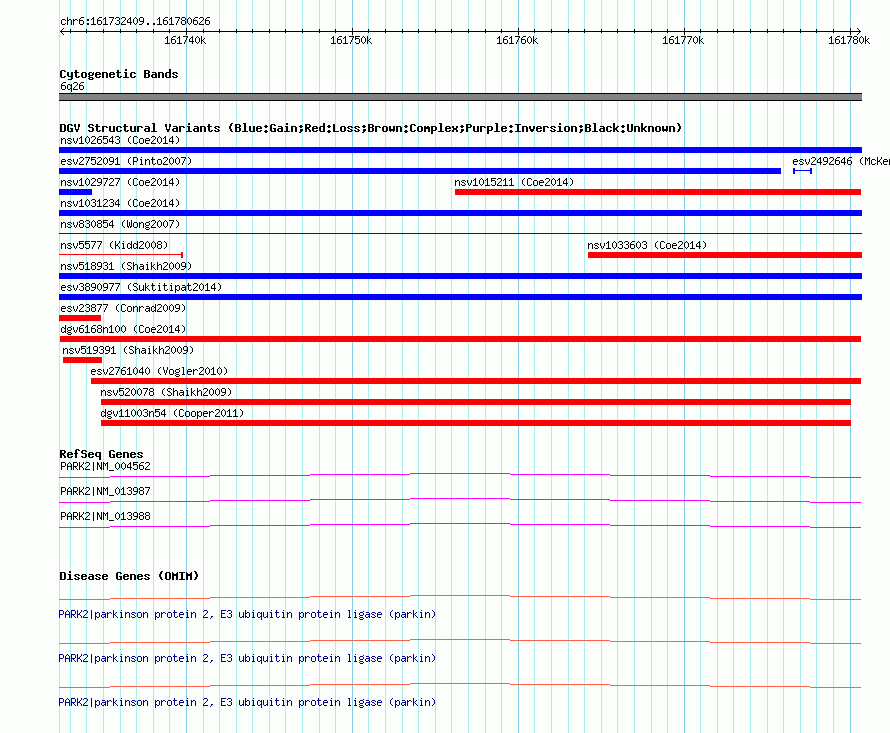Open variant nsv519391 (Shaikh2009) label

tap(128, 350)
